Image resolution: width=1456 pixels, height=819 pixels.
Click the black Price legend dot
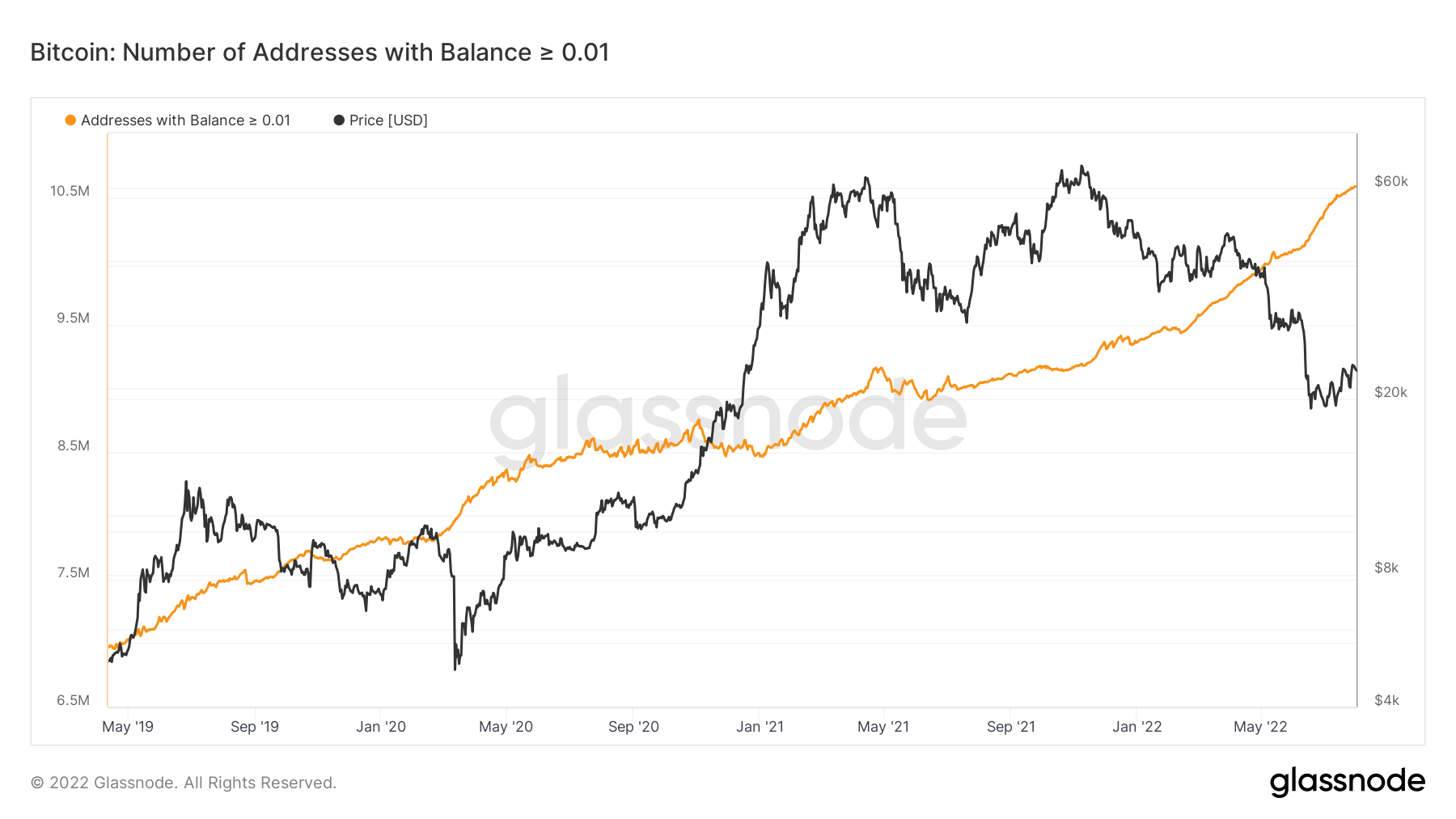(x=339, y=120)
